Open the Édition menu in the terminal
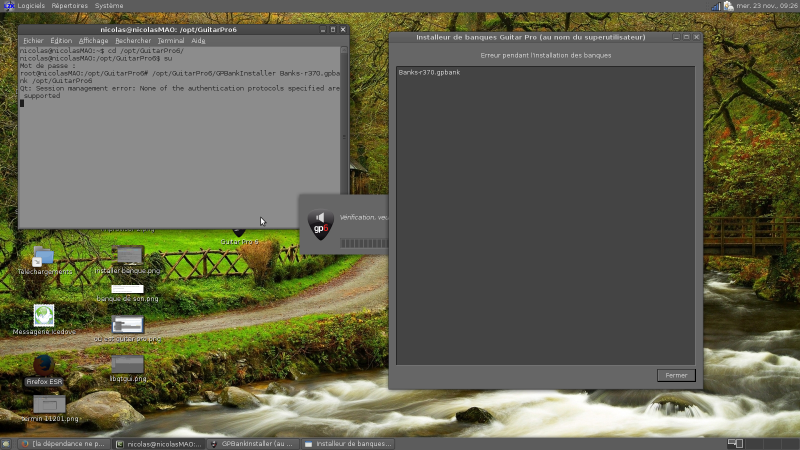The width and height of the screenshot is (800, 450). click(61, 41)
